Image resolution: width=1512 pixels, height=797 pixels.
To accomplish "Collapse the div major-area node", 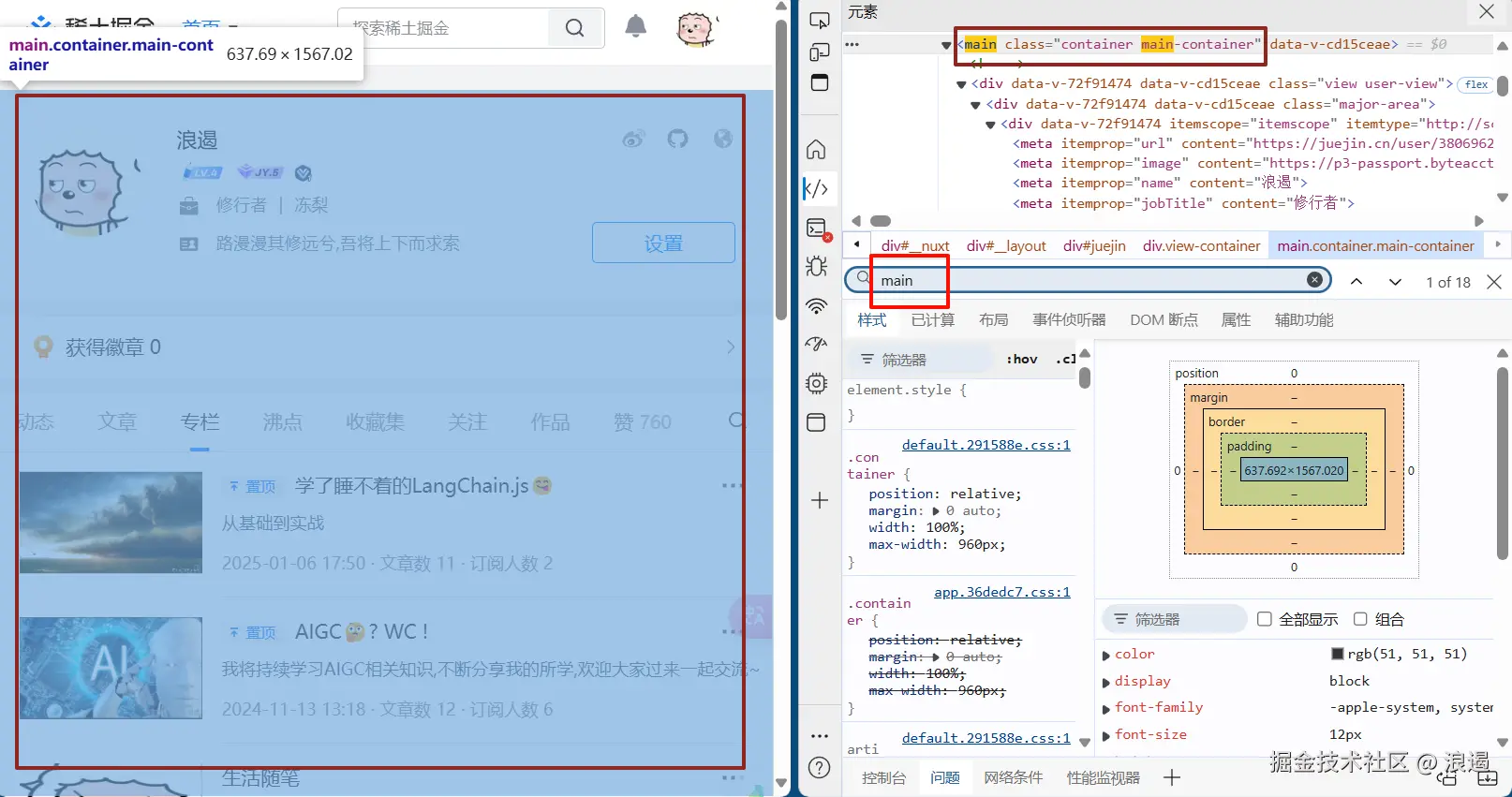I will (976, 105).
